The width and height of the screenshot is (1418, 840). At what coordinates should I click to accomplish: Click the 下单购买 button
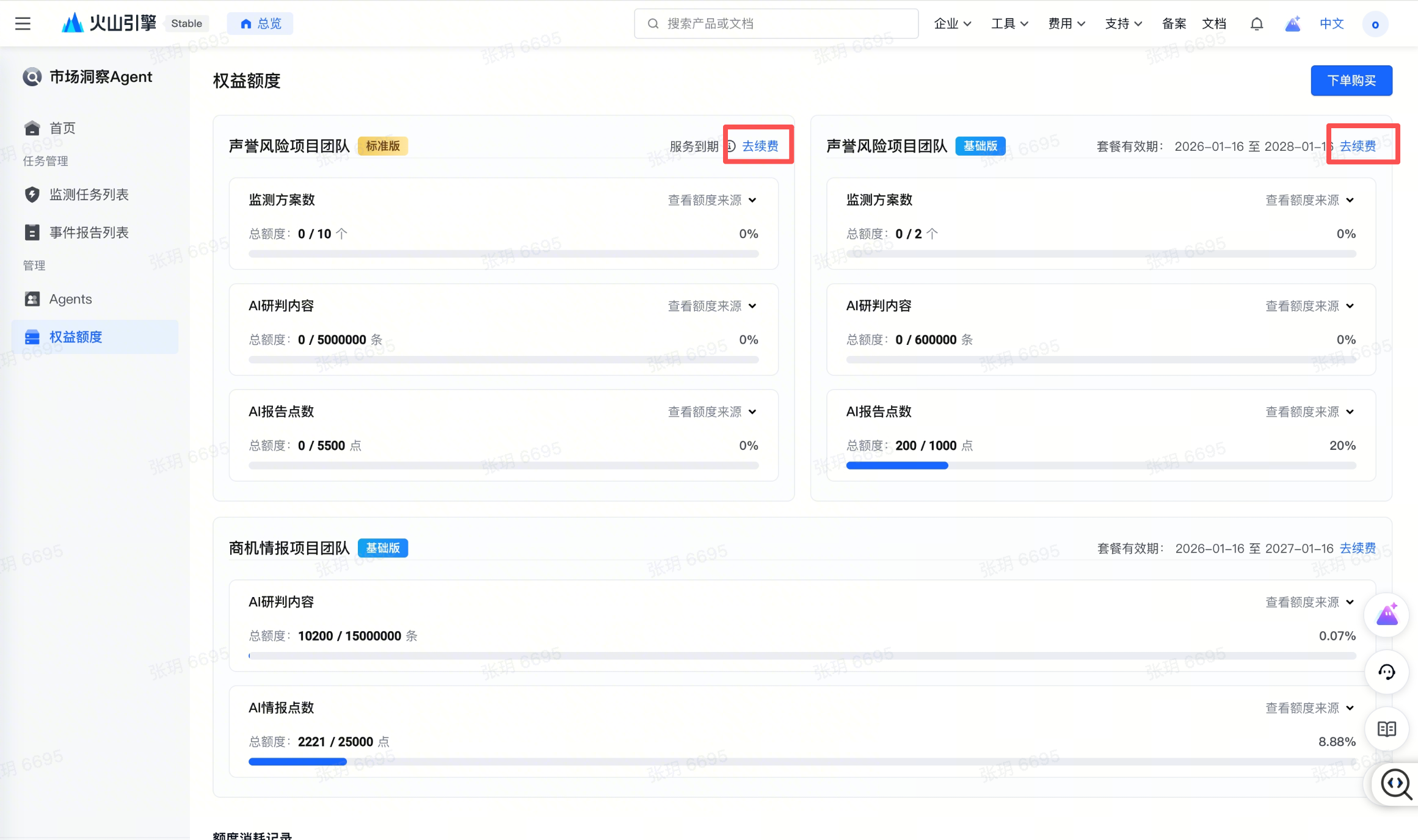click(1351, 81)
